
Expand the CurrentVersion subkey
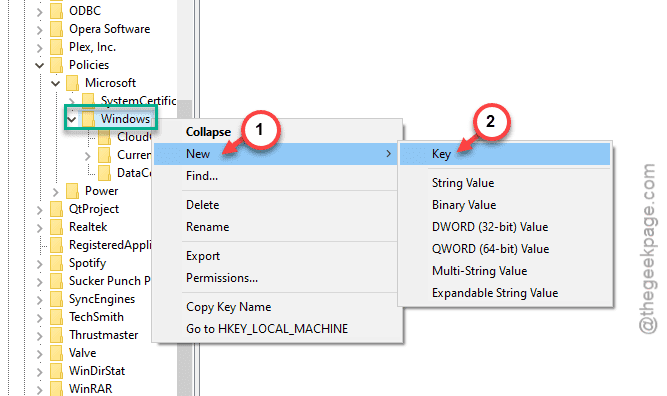point(88,156)
